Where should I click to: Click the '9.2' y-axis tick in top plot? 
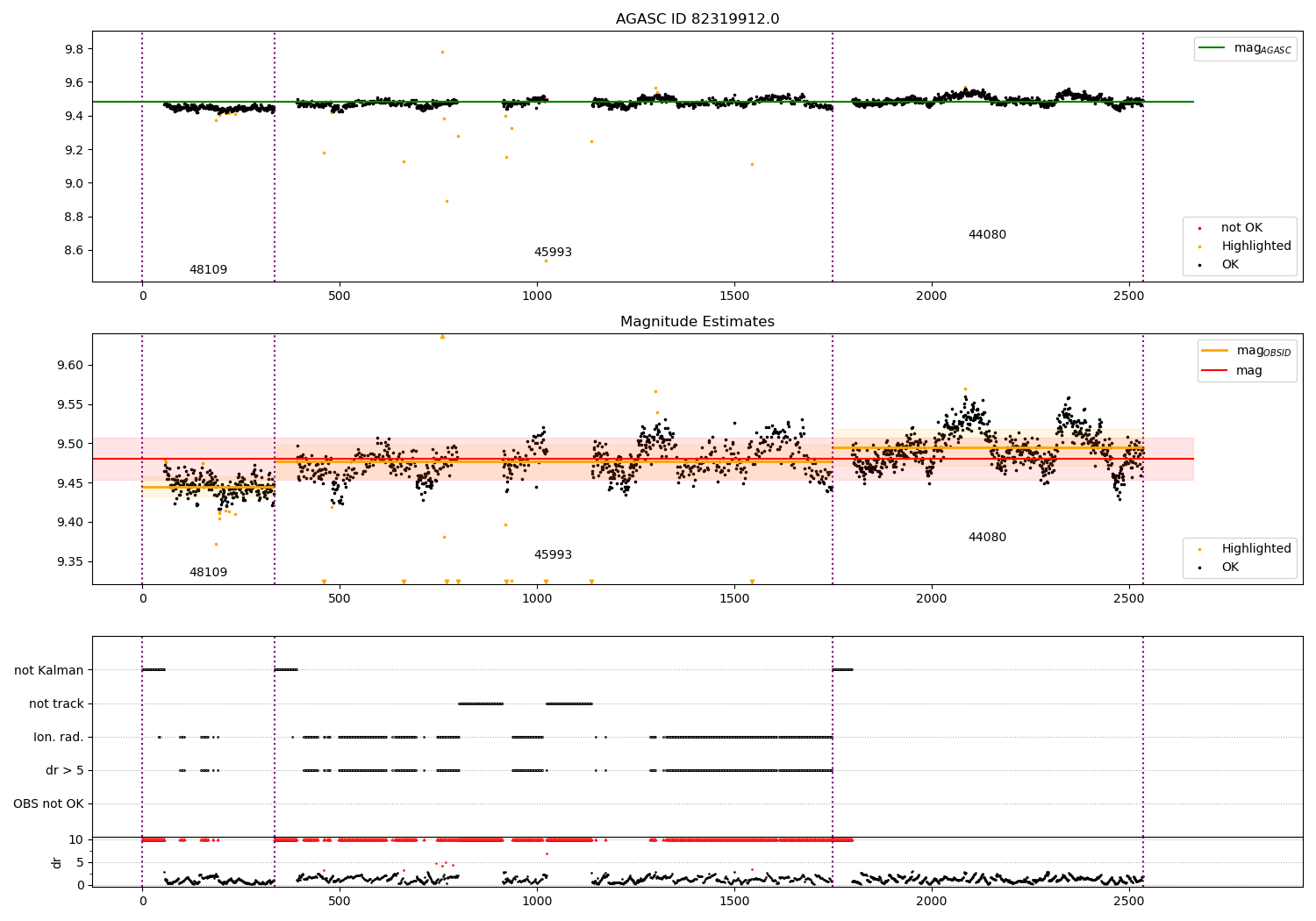click(74, 150)
